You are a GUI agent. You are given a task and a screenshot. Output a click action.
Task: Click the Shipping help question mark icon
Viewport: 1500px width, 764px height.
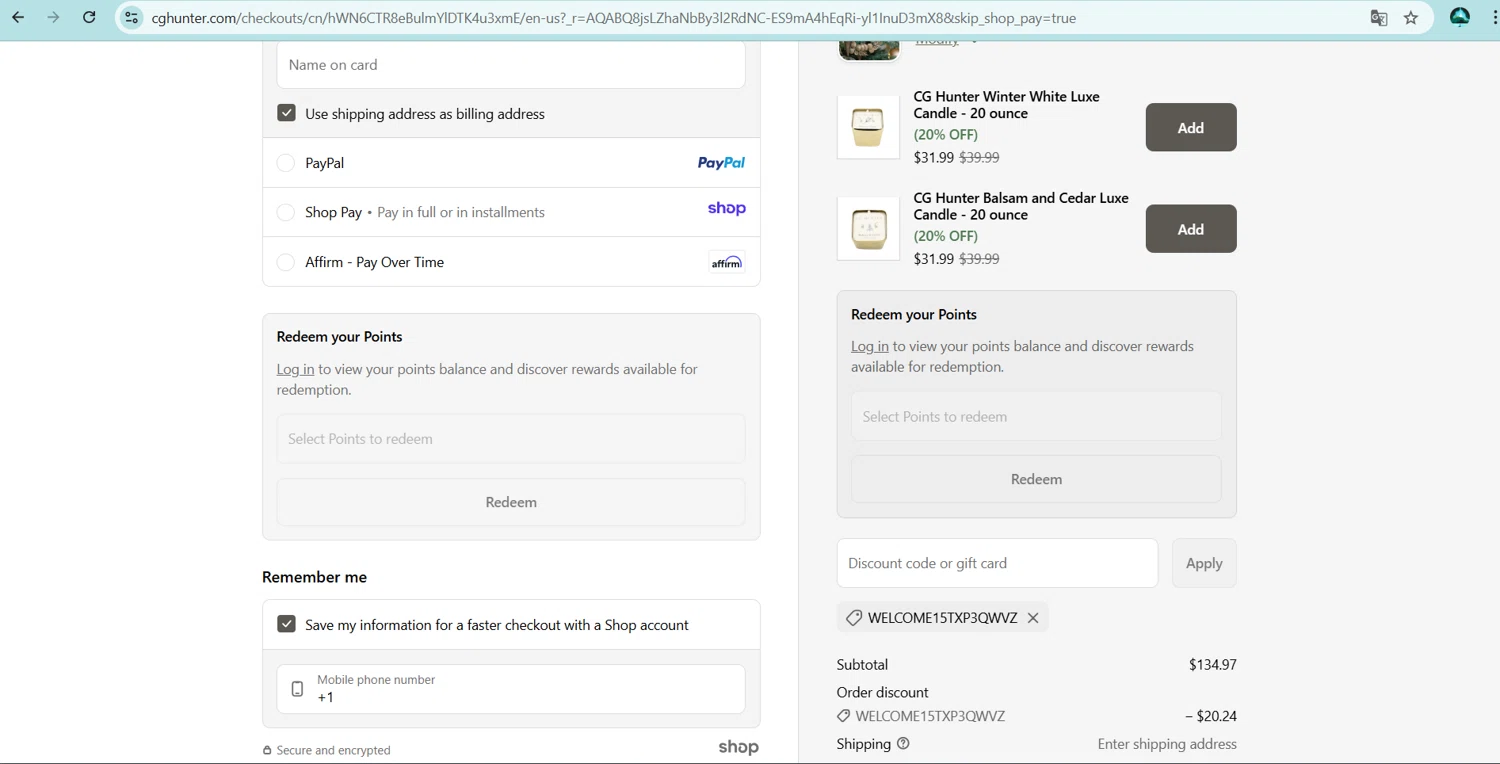pyautogui.click(x=903, y=744)
